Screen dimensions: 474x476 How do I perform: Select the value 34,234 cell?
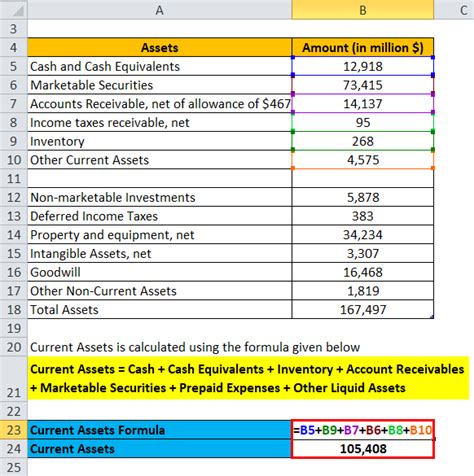[x=363, y=235]
